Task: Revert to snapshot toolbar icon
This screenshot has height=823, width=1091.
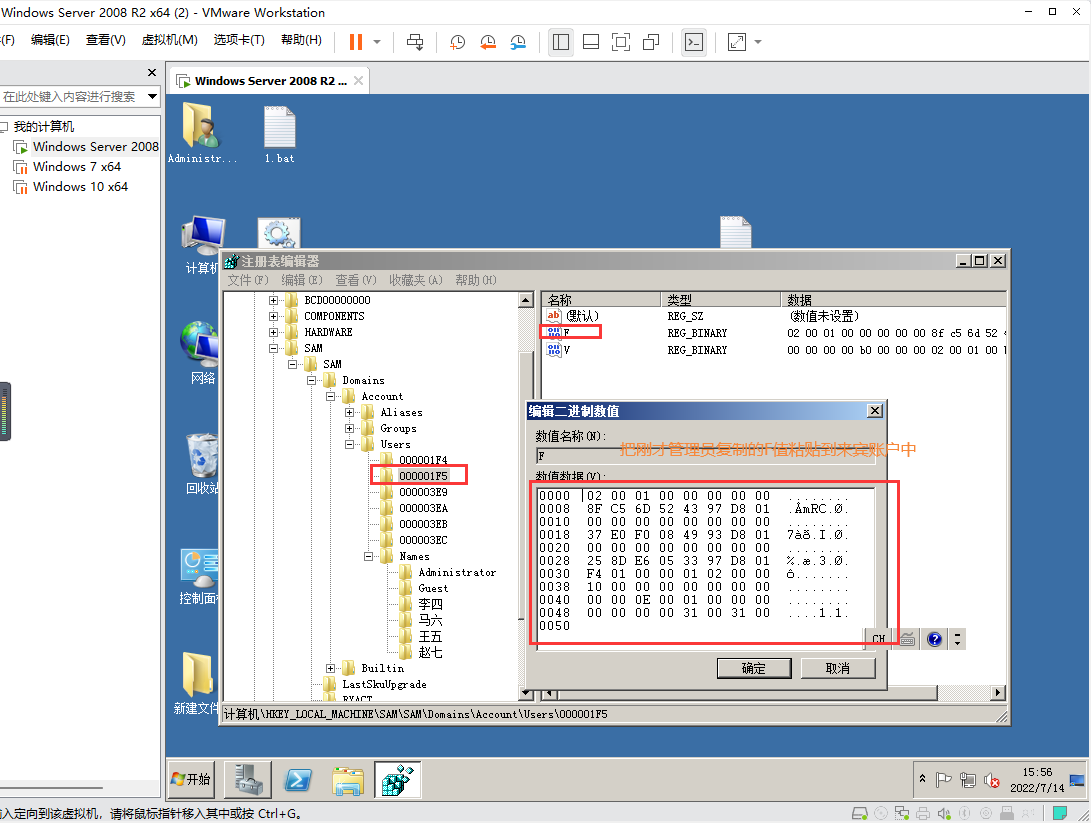Action: (488, 42)
